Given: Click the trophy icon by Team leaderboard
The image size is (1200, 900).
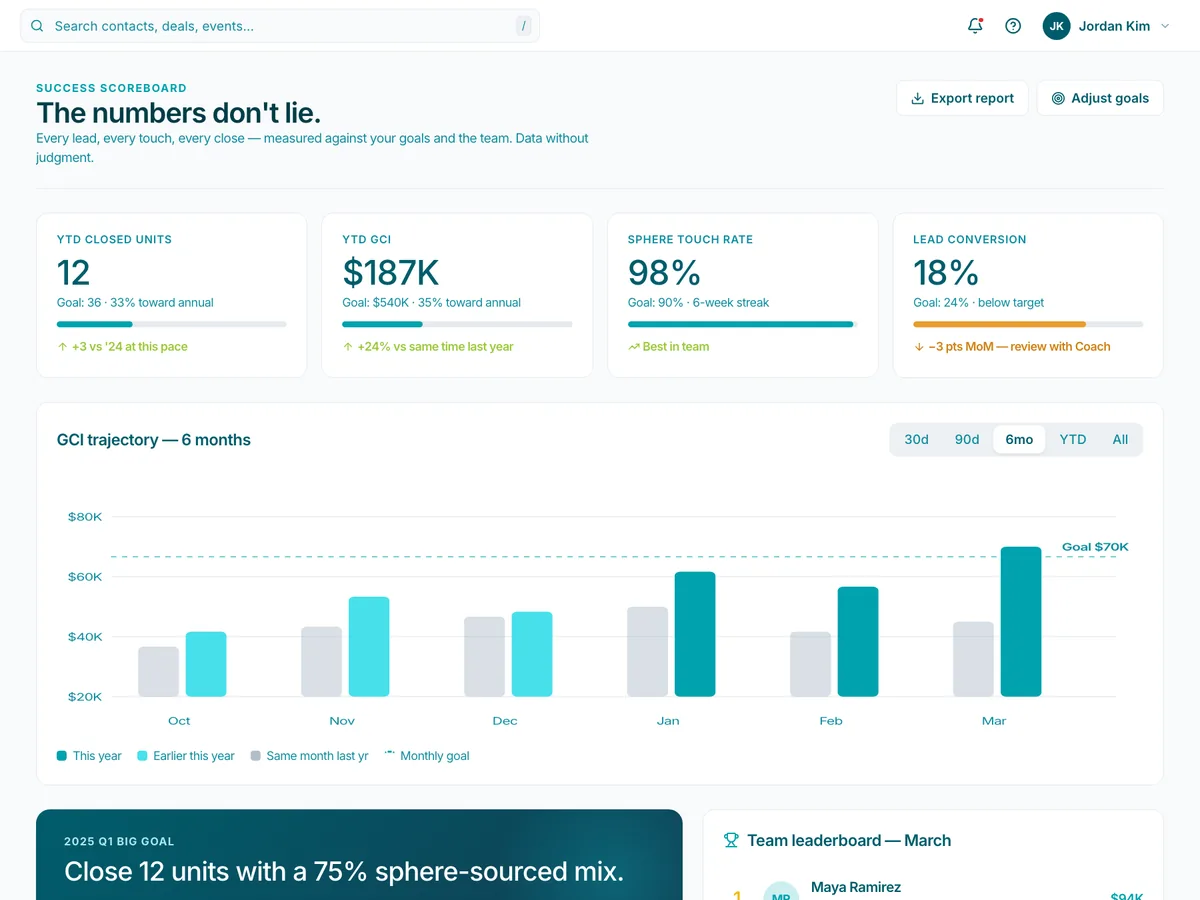Looking at the screenshot, I should tap(731, 840).
